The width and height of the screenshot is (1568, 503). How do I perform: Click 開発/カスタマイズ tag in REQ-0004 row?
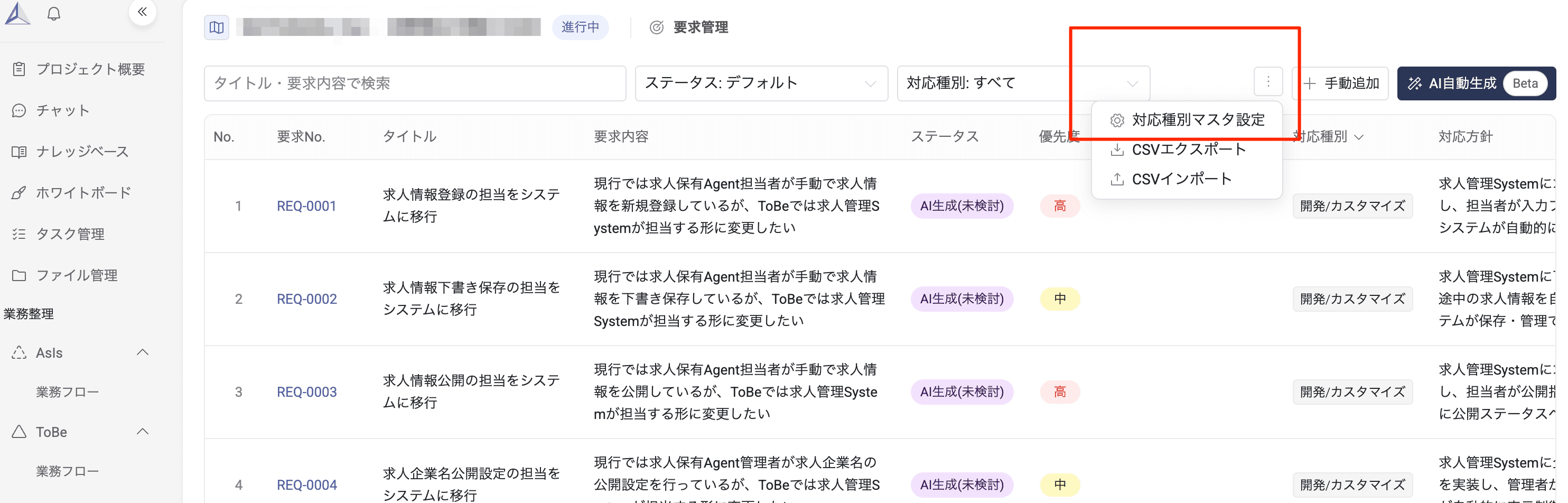(1352, 486)
